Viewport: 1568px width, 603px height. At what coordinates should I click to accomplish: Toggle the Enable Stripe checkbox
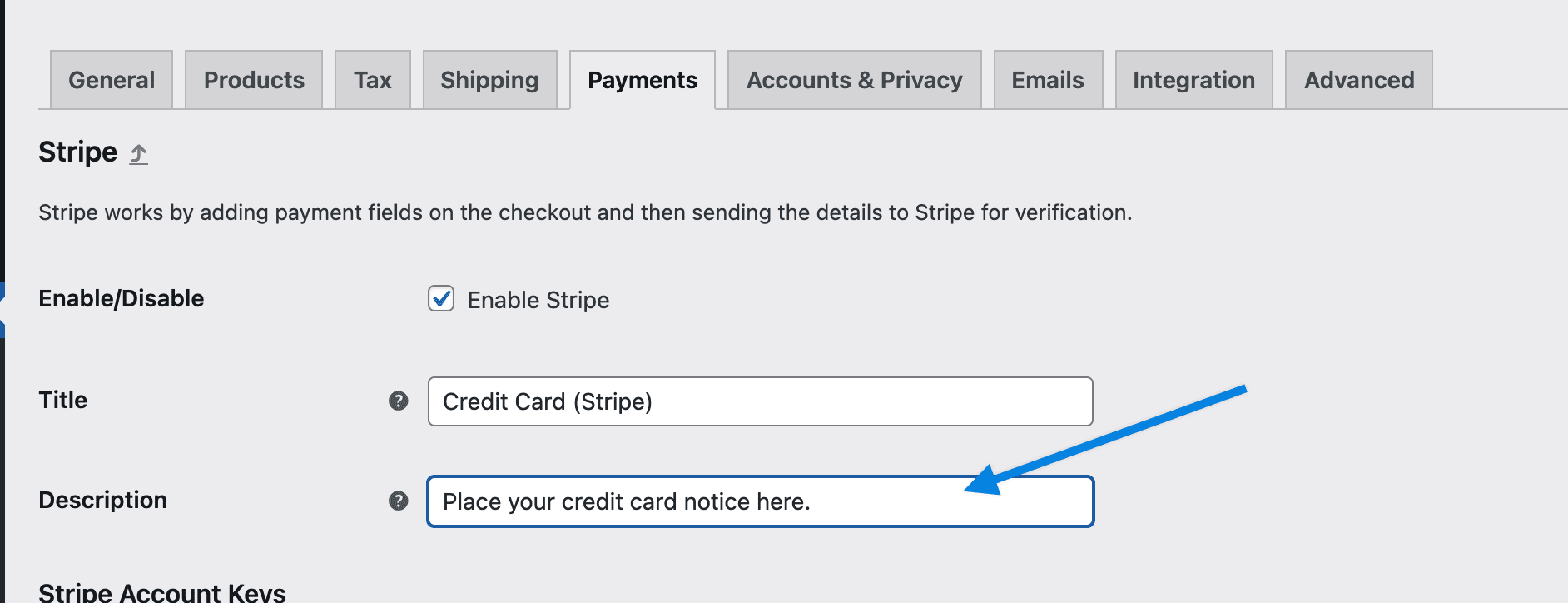click(441, 298)
